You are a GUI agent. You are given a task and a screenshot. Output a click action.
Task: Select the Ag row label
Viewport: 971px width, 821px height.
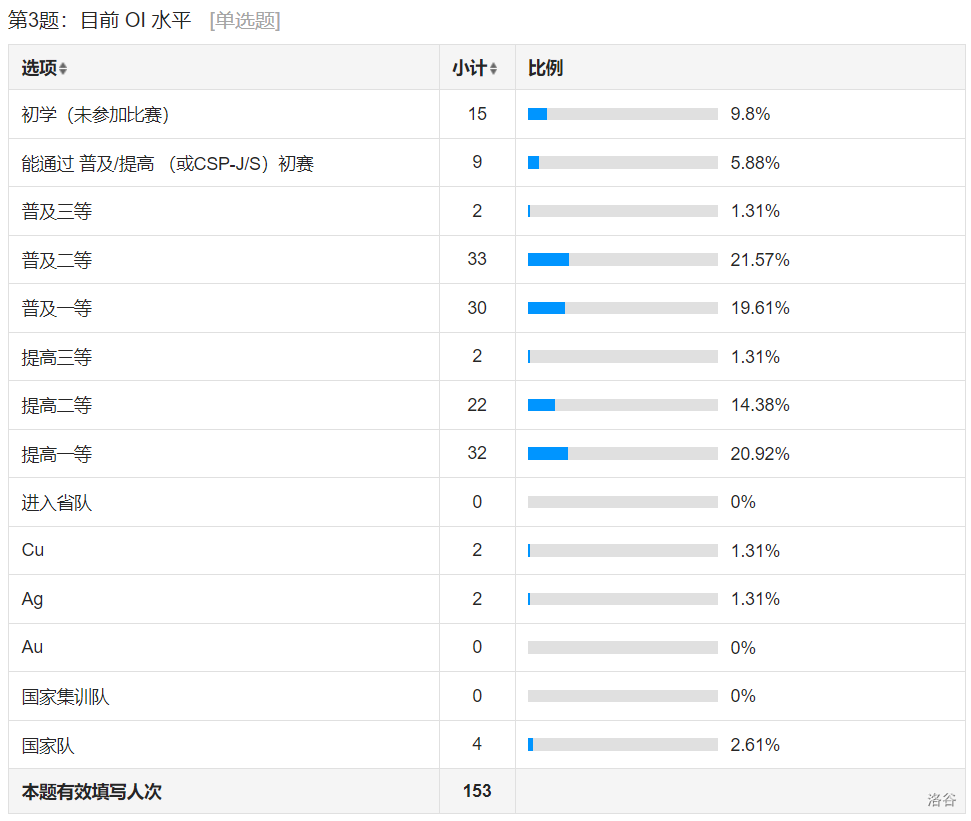coord(33,599)
